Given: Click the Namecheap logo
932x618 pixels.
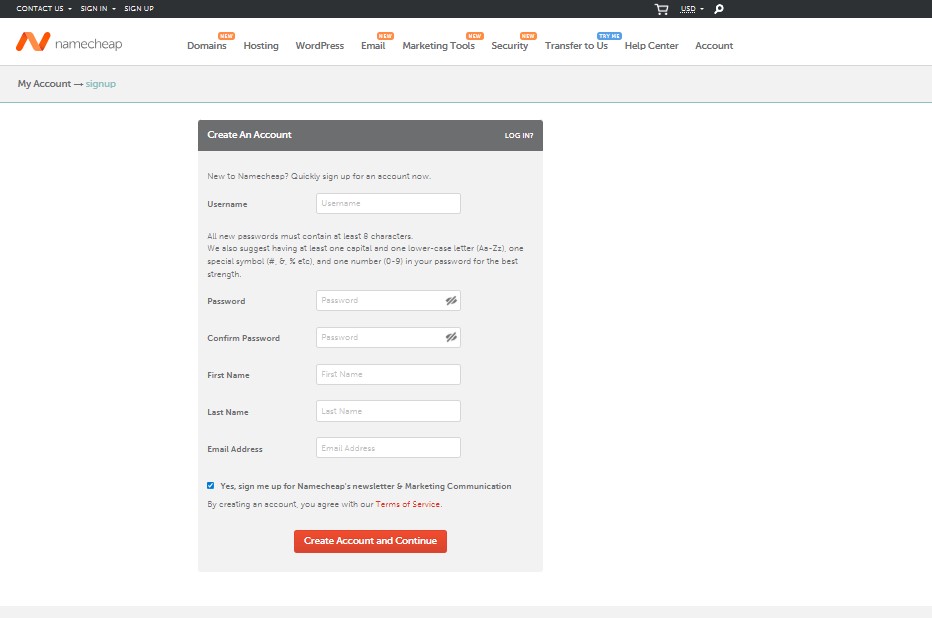Looking at the screenshot, I should [69, 42].
